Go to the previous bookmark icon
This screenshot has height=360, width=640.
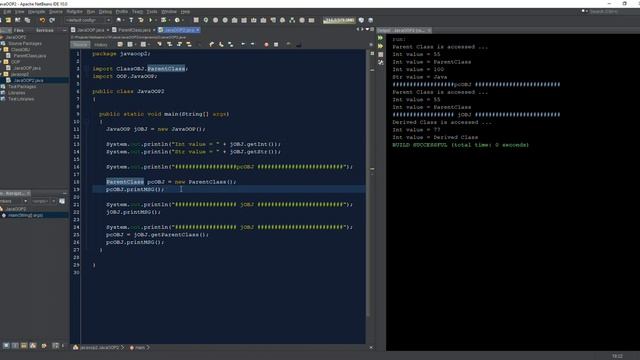tap(211, 44)
